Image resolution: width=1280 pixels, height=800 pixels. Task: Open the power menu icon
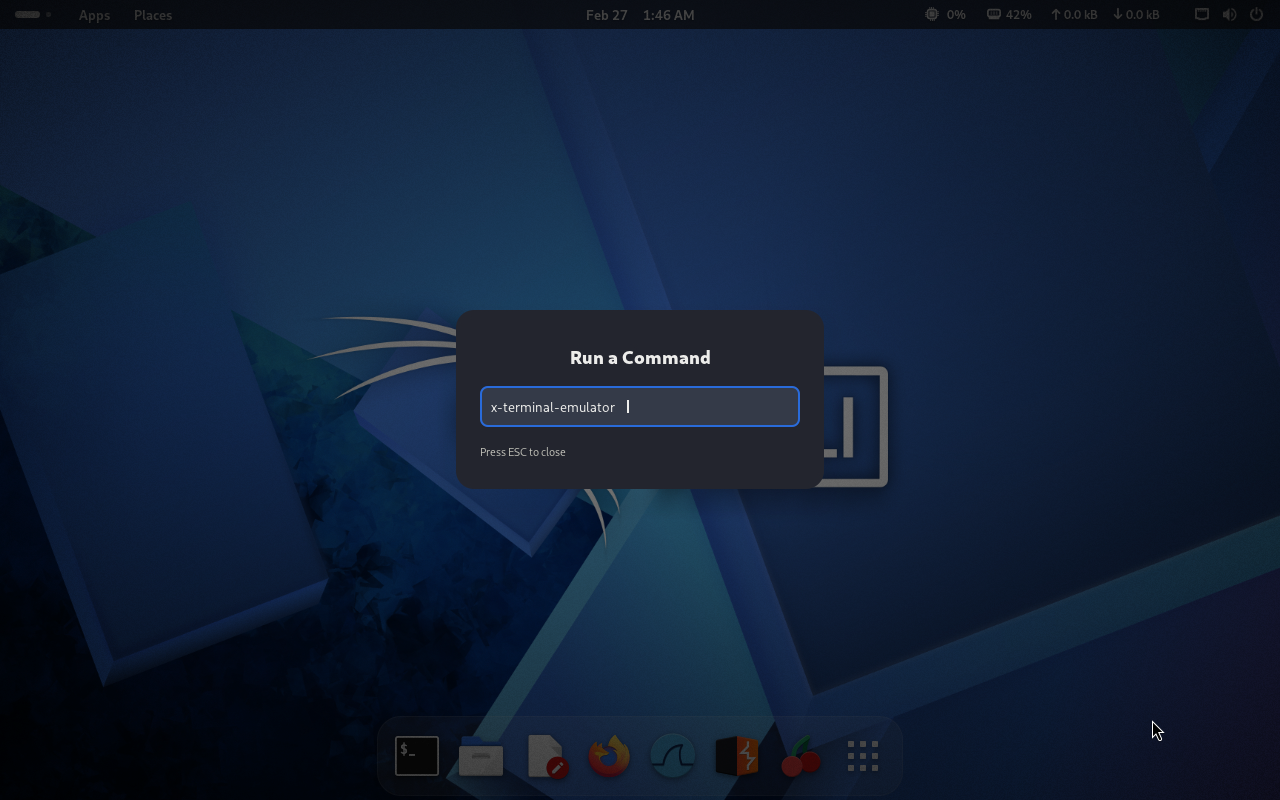[1256, 15]
